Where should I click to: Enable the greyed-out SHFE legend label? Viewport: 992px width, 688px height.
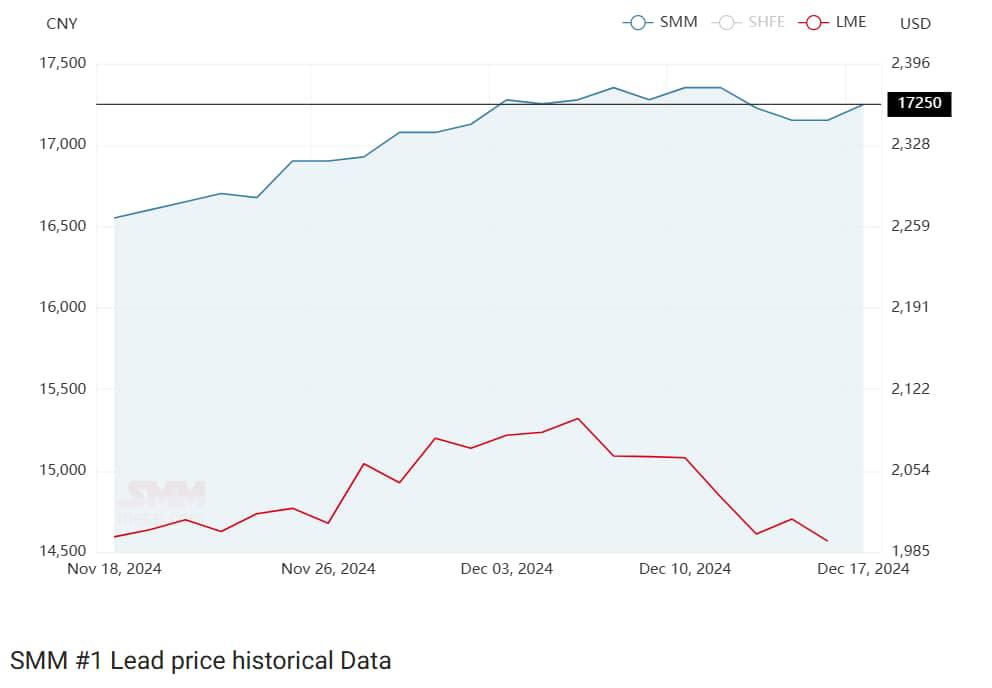tap(767, 22)
